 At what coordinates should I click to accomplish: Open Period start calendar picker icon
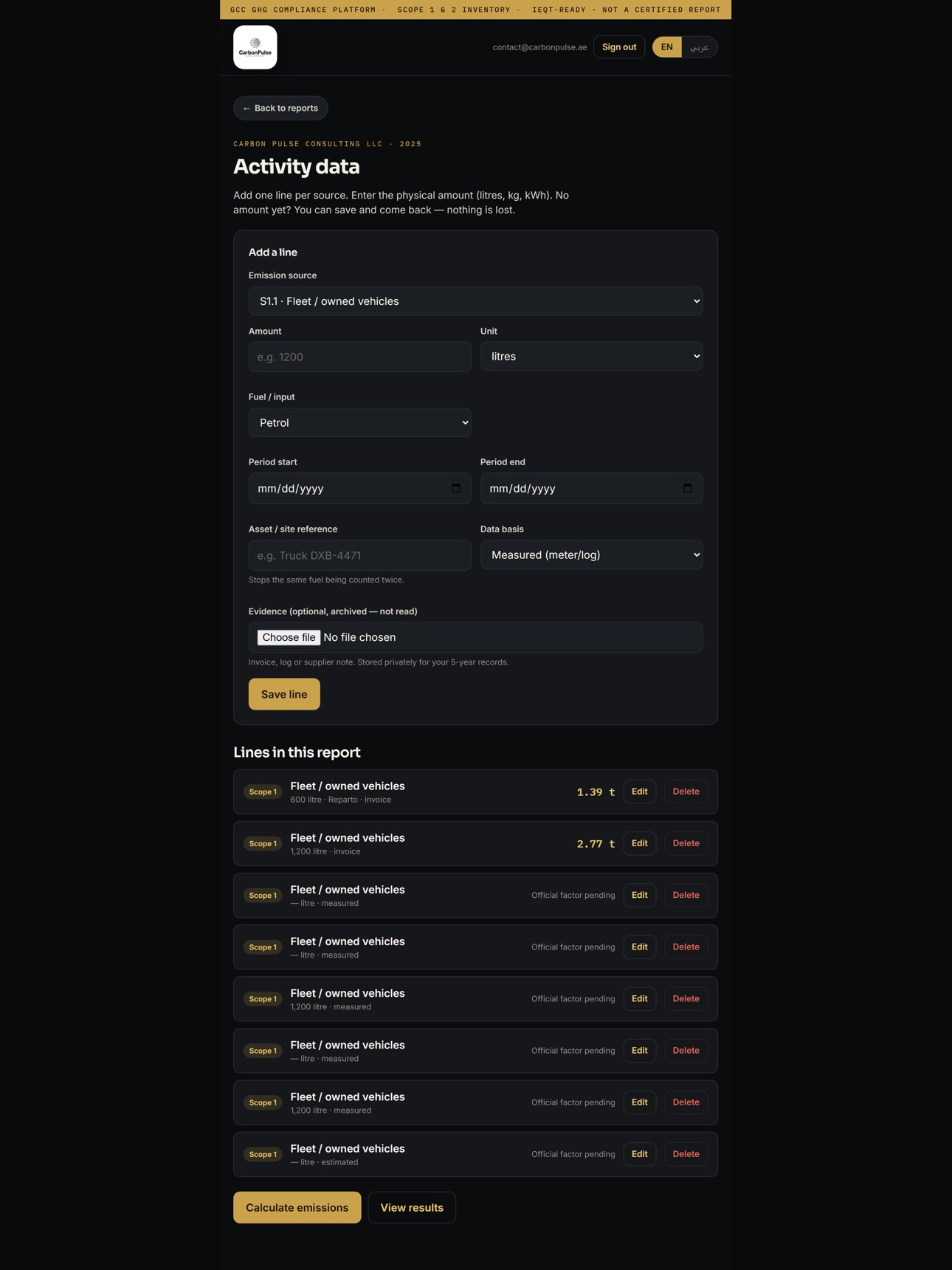pos(456,488)
